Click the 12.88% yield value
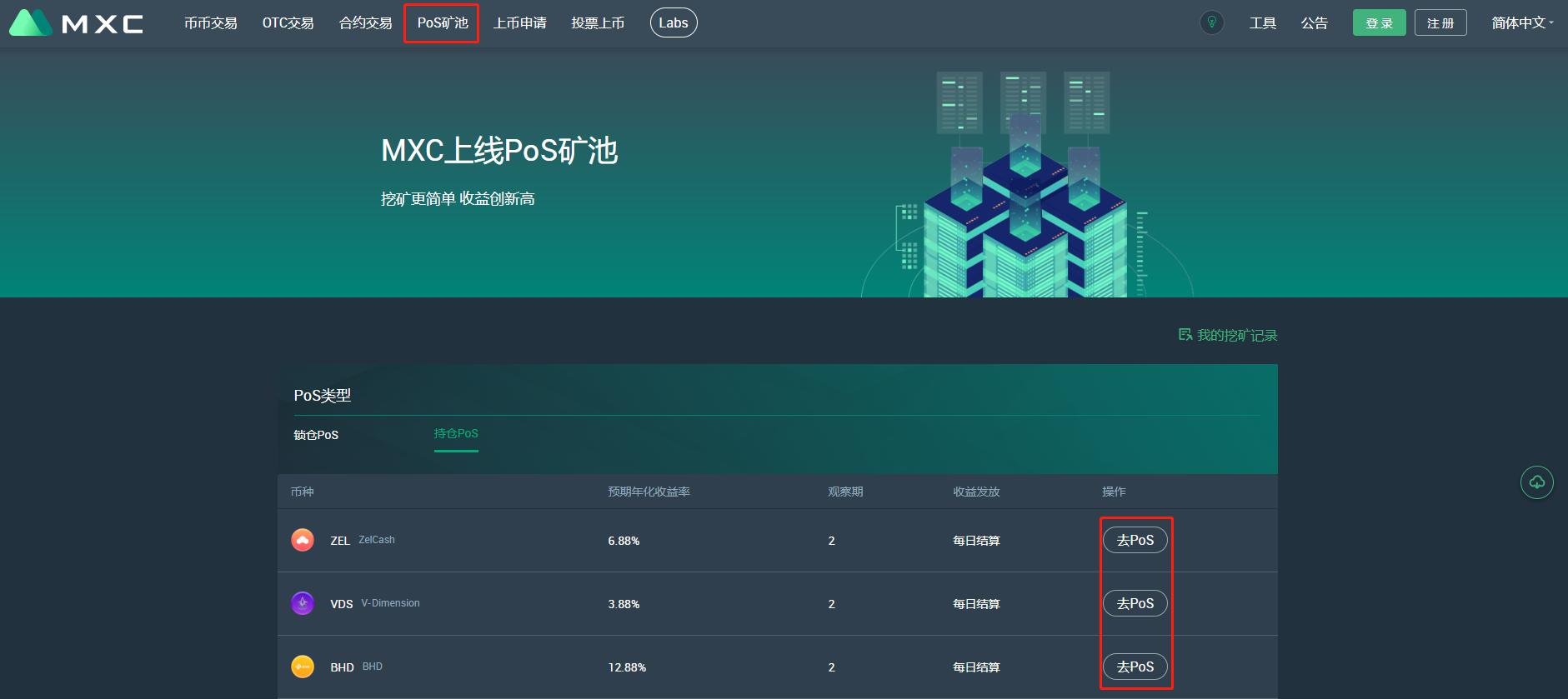Image resolution: width=1568 pixels, height=699 pixels. [627, 667]
